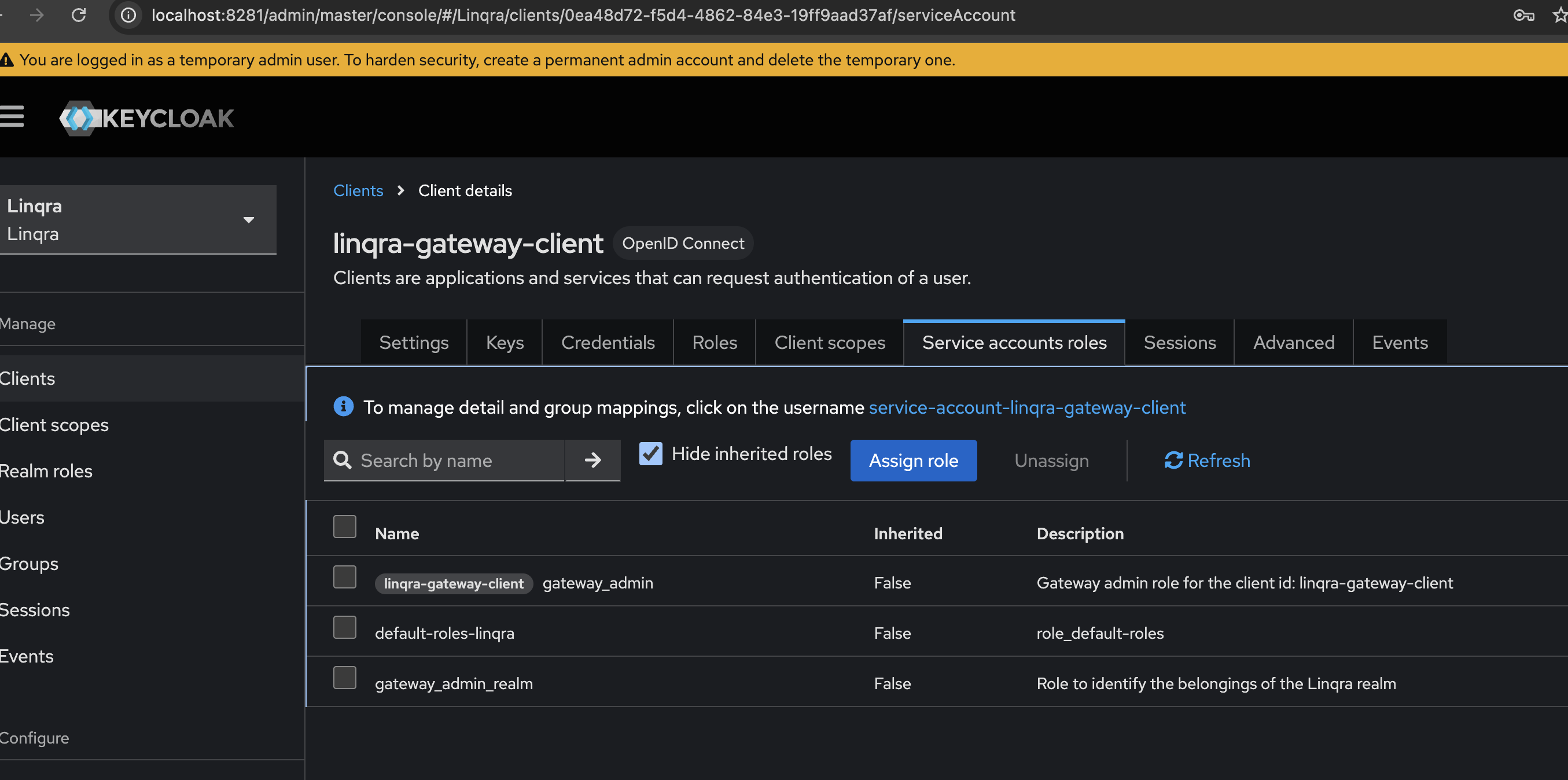Check the gateway_admin role row checkbox
This screenshot has width=1568, height=780.
pos(344,577)
